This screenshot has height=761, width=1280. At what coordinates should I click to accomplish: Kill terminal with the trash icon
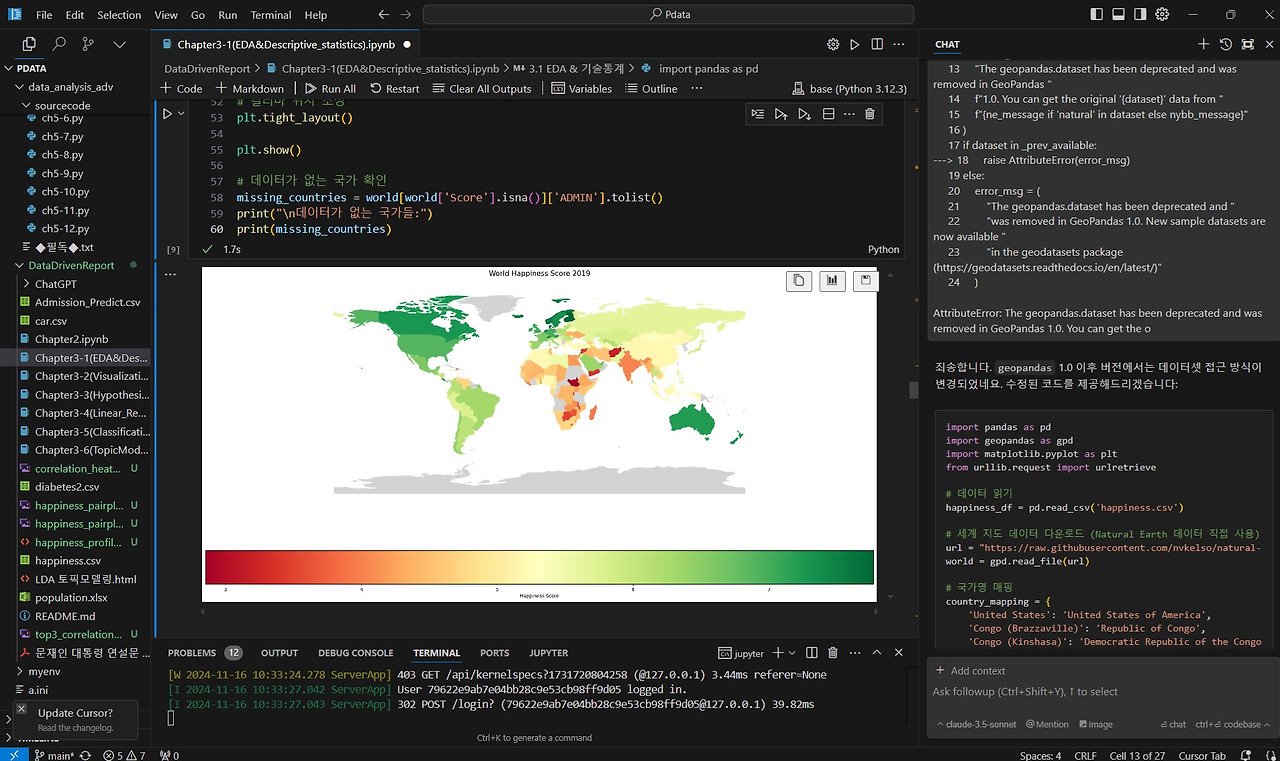pos(832,653)
